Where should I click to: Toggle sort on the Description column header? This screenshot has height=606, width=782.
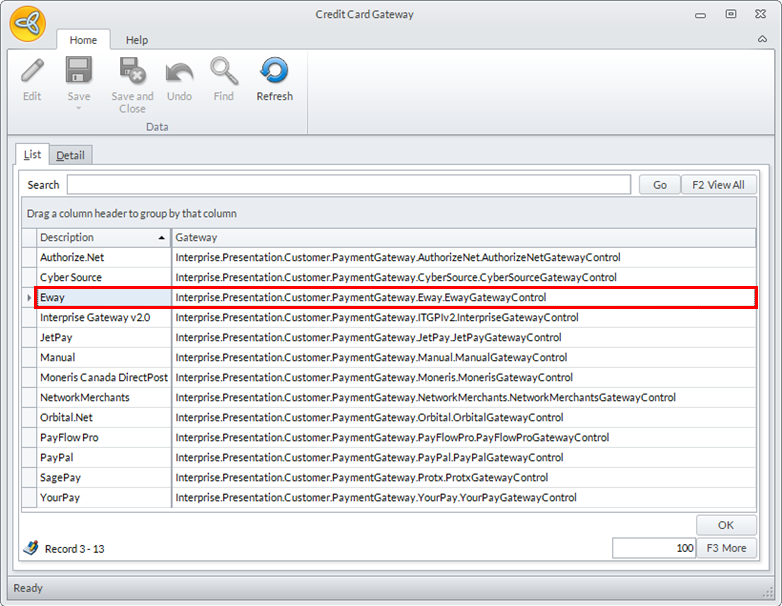coord(98,238)
